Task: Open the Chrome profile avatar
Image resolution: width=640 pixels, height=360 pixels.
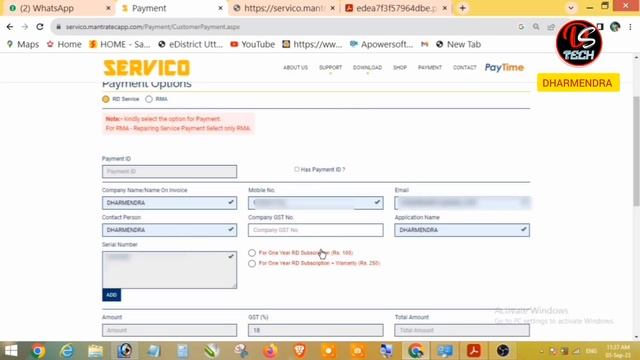Action: click(x=615, y=27)
